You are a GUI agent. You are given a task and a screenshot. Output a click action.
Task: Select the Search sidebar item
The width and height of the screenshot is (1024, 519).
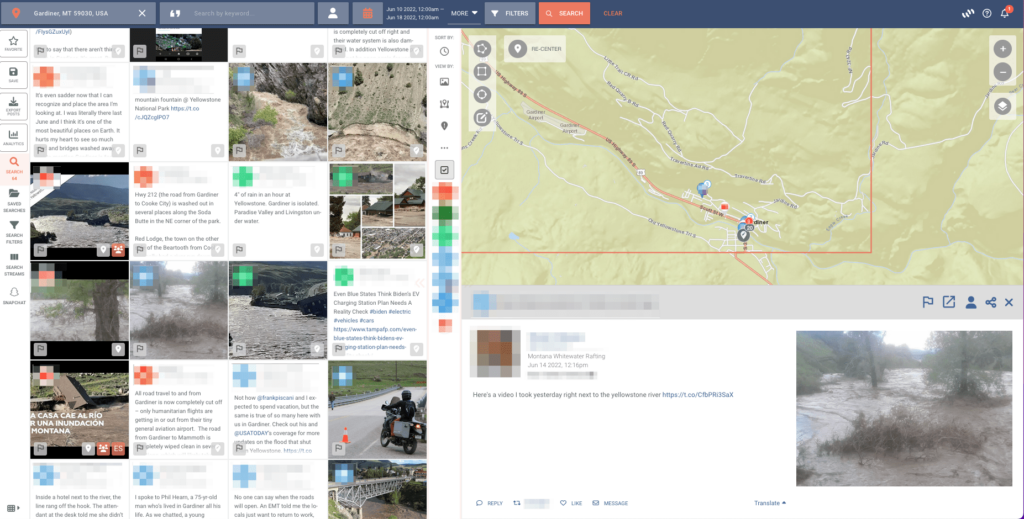(14, 168)
